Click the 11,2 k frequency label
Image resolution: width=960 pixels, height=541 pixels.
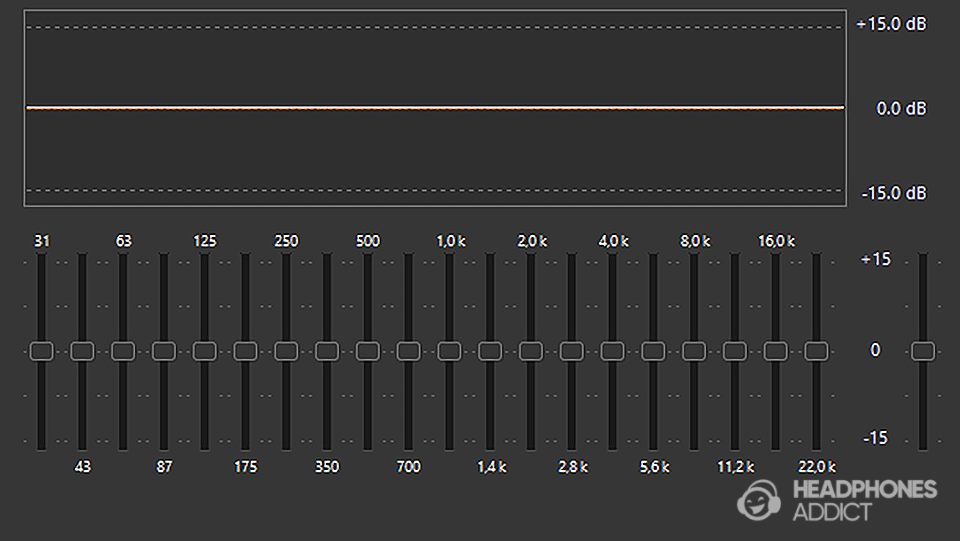click(736, 468)
